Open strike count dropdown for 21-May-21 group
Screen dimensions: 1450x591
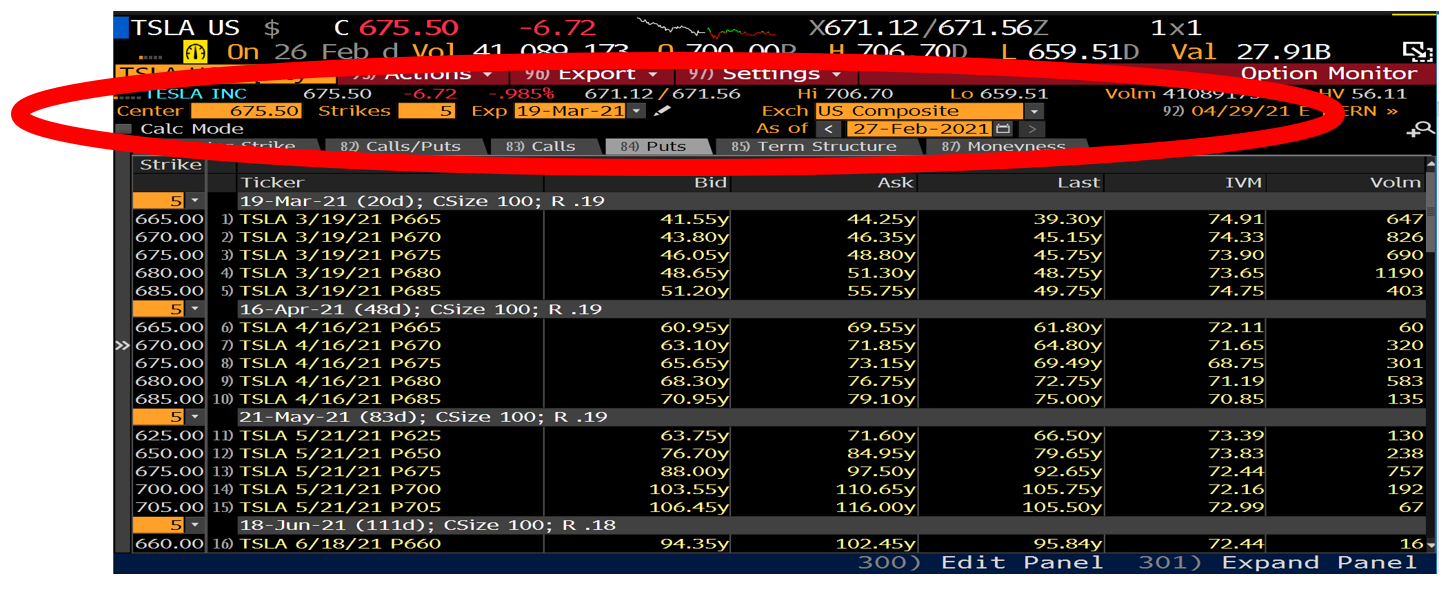(195, 417)
